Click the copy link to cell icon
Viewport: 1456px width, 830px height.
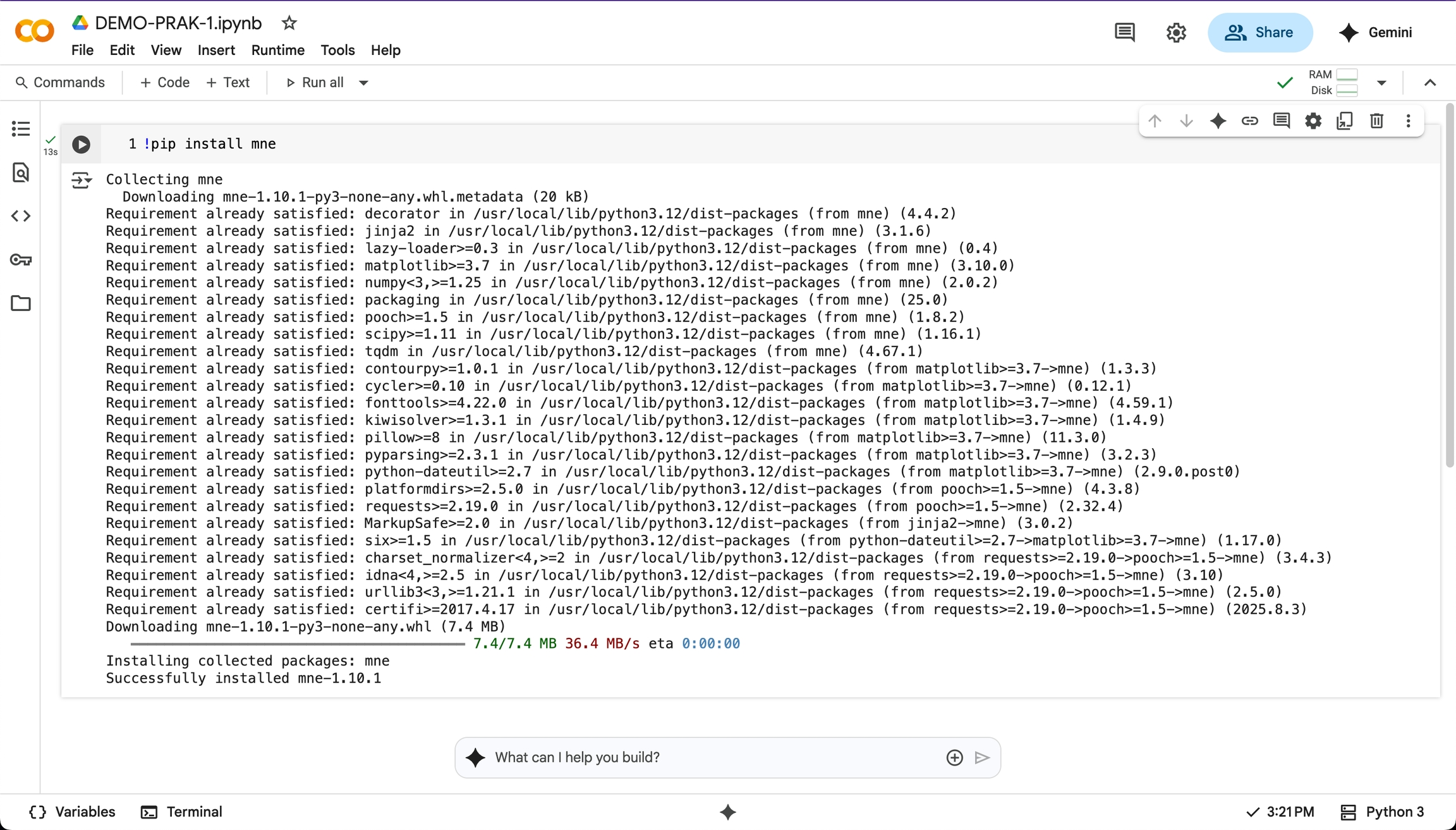[1249, 121]
